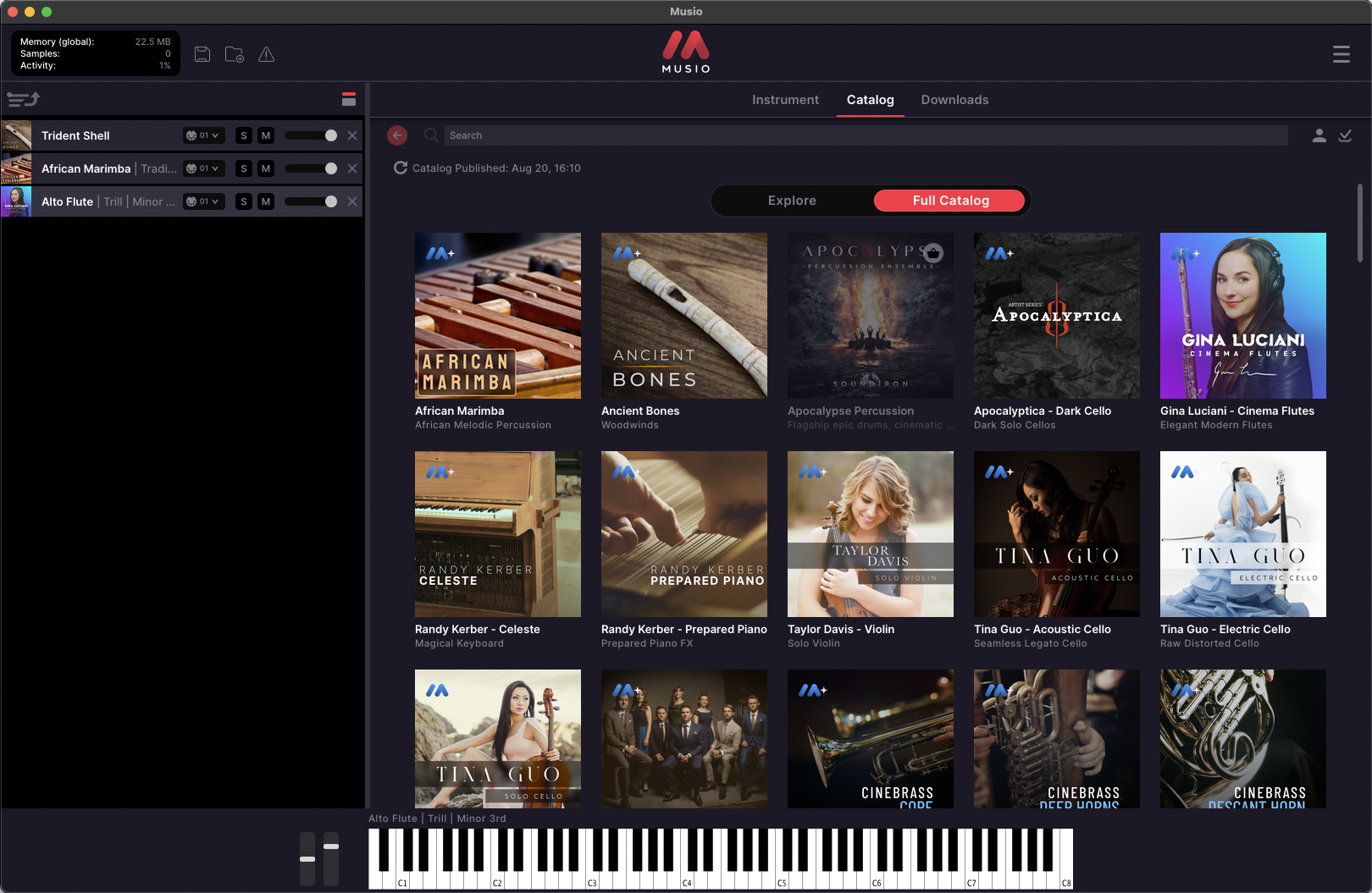The width and height of the screenshot is (1372, 893).
Task: Click the checkmark filter icon beside search
Action: pyautogui.click(x=1345, y=135)
